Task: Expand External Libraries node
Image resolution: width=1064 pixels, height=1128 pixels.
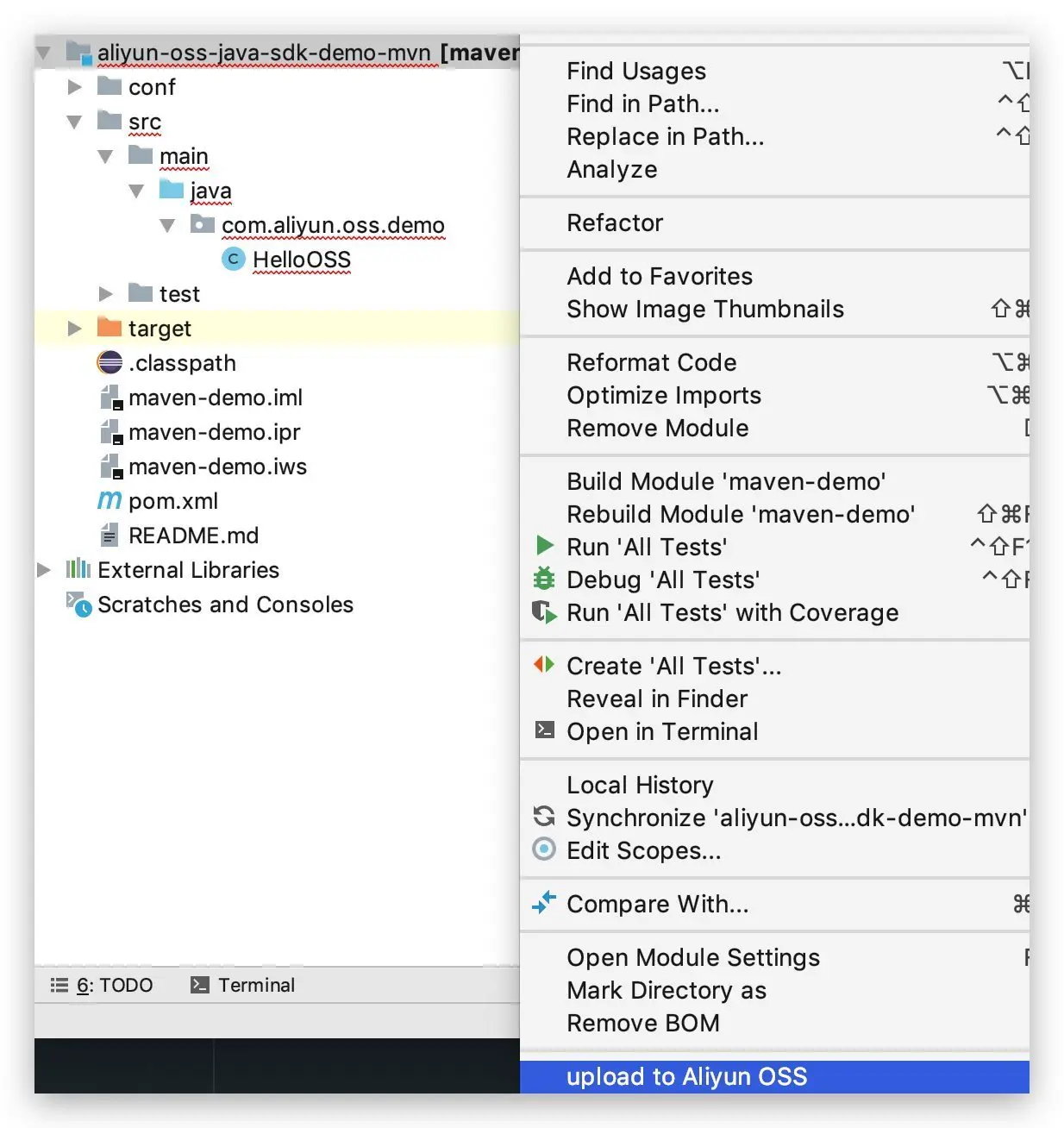Action: point(44,570)
